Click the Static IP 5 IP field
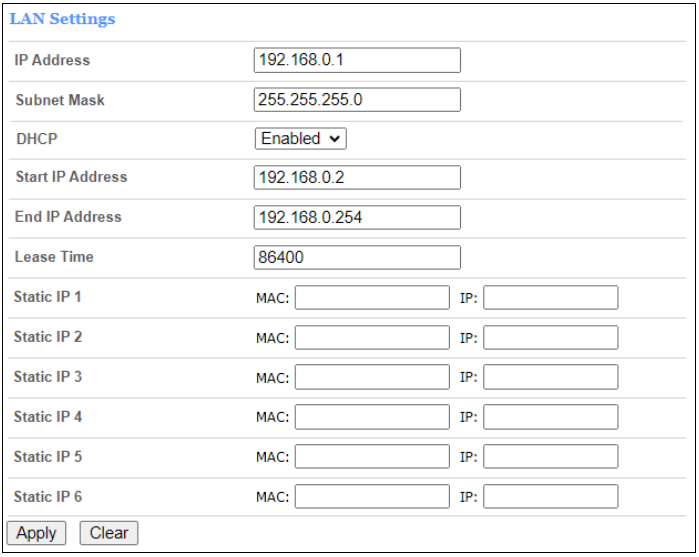 [551, 457]
